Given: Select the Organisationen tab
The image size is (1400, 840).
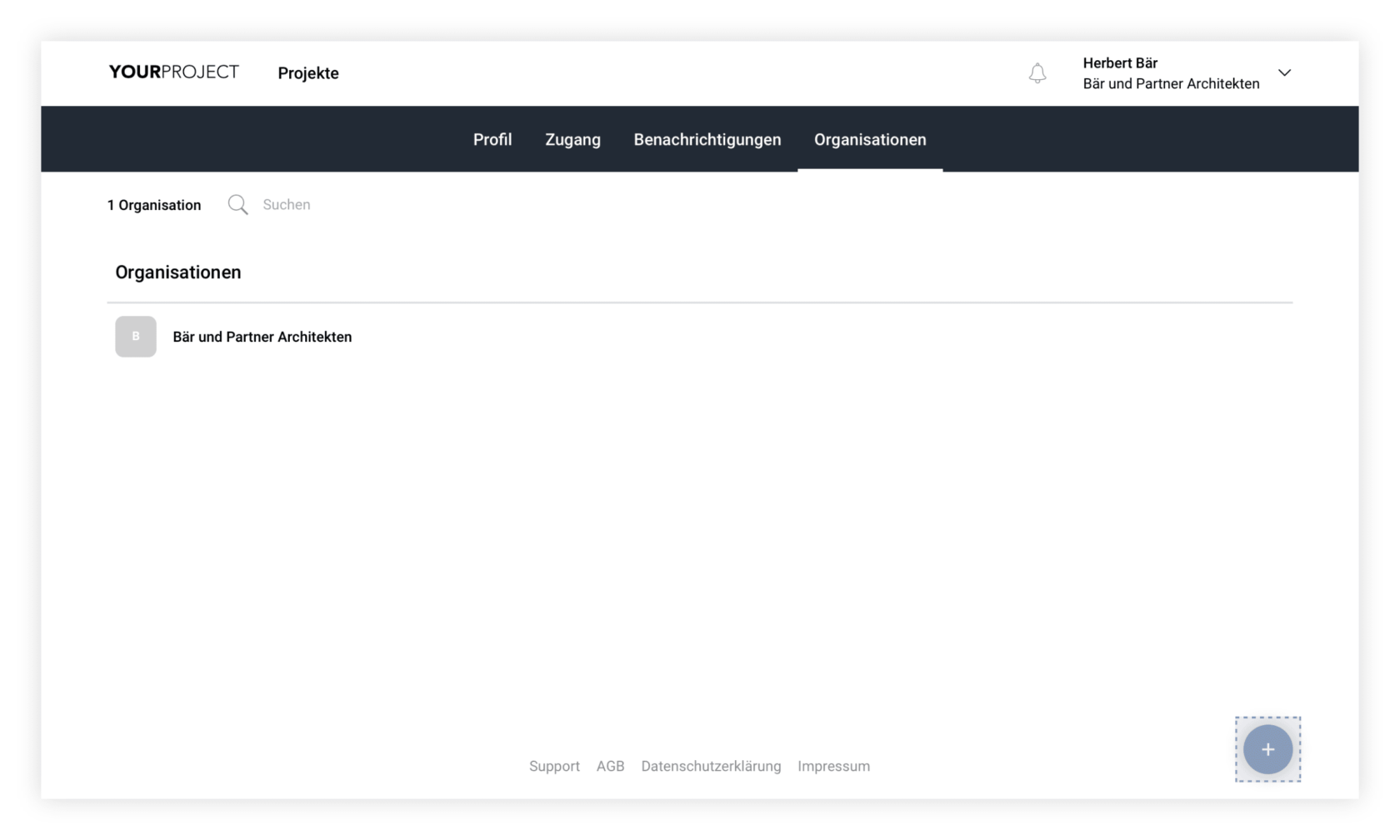Looking at the screenshot, I should coord(870,140).
